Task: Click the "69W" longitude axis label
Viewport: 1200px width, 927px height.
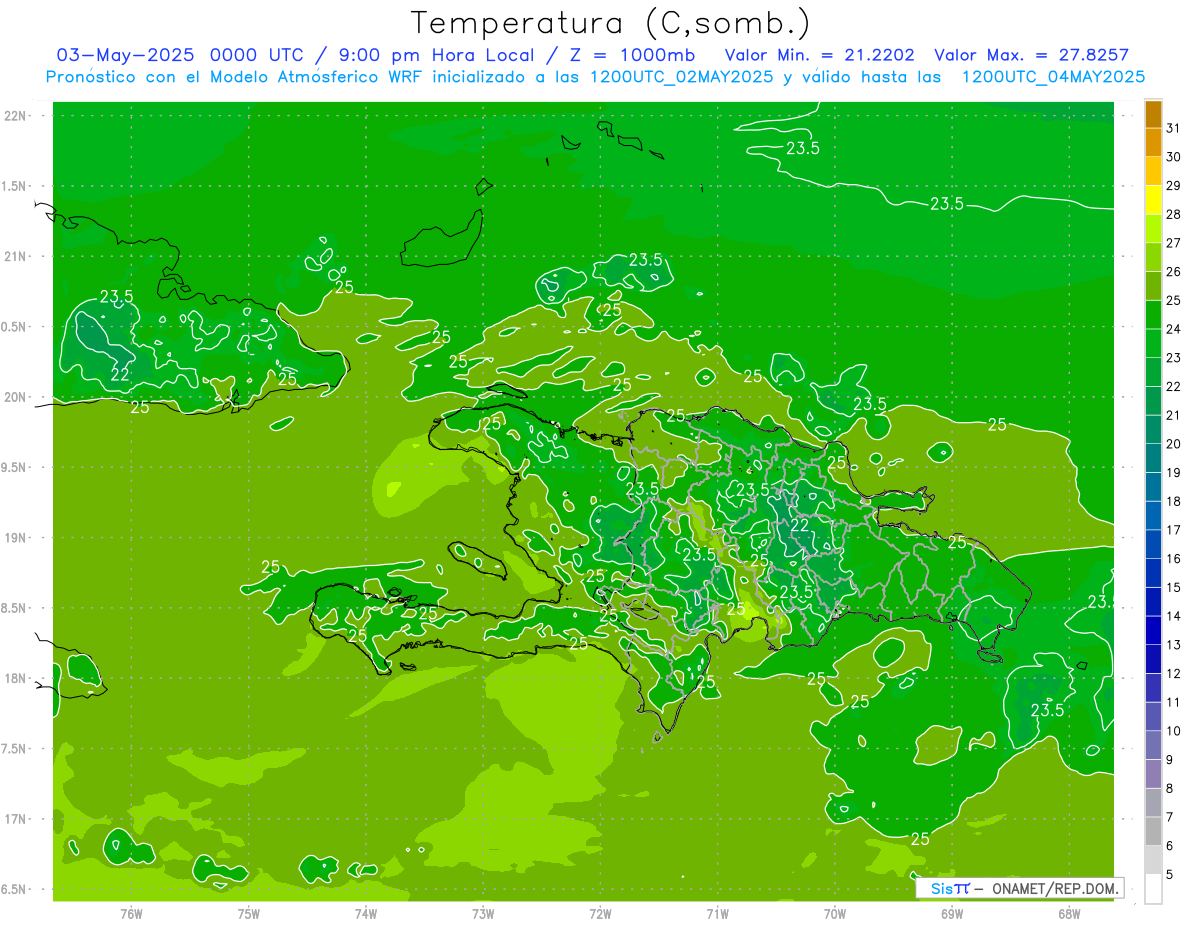Action: (x=951, y=913)
